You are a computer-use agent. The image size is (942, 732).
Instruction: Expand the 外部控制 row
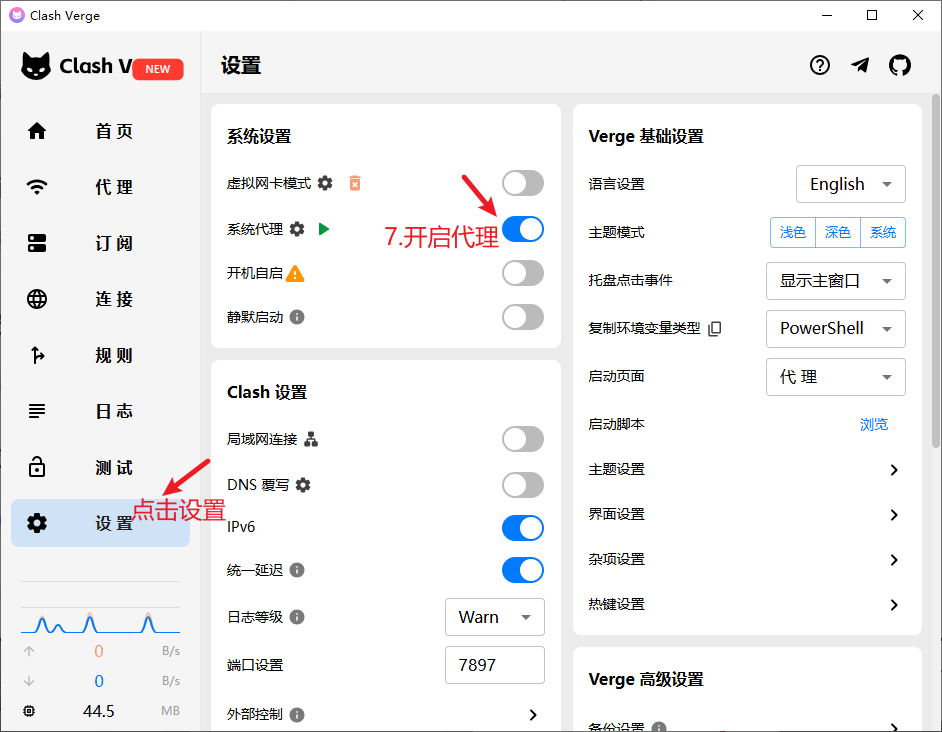point(385,715)
